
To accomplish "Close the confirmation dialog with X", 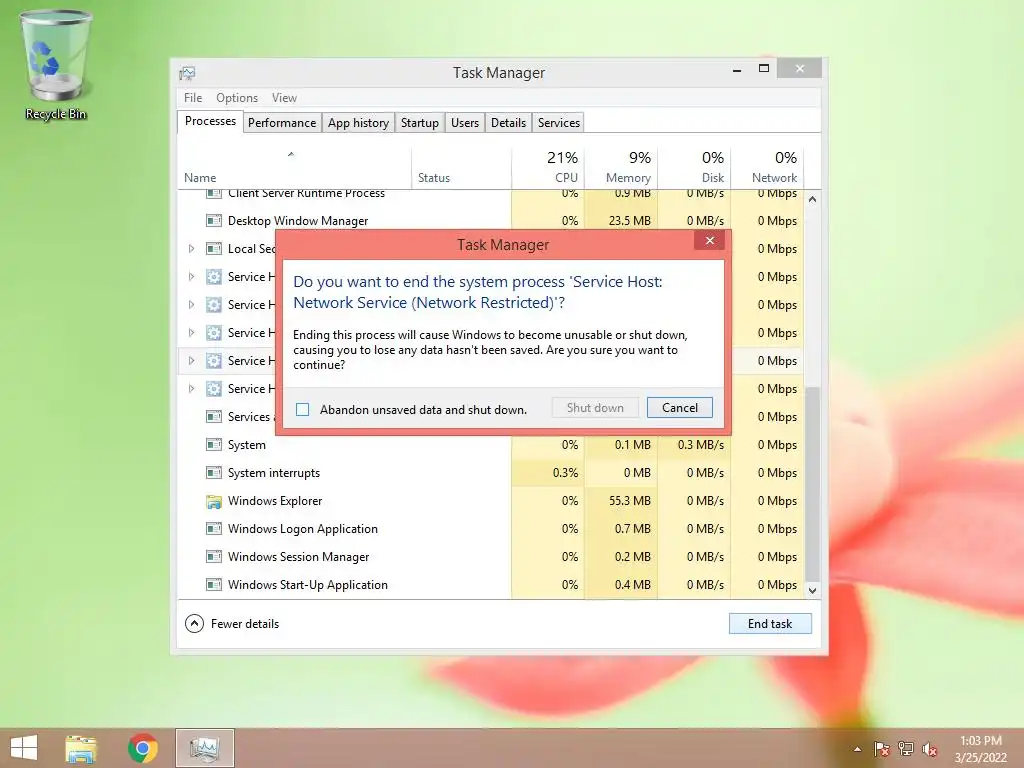I will click(710, 240).
